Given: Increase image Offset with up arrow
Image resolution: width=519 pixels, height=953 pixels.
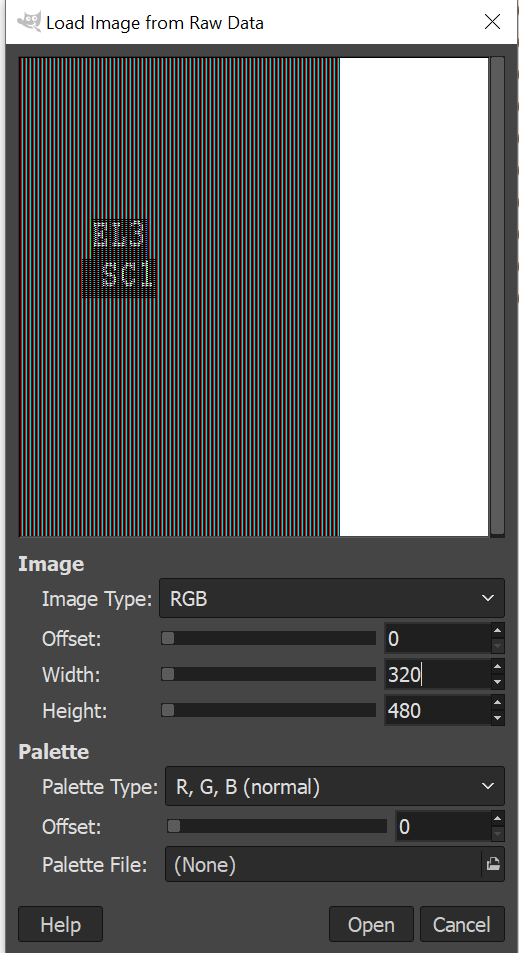Looking at the screenshot, I should pyautogui.click(x=498, y=630).
